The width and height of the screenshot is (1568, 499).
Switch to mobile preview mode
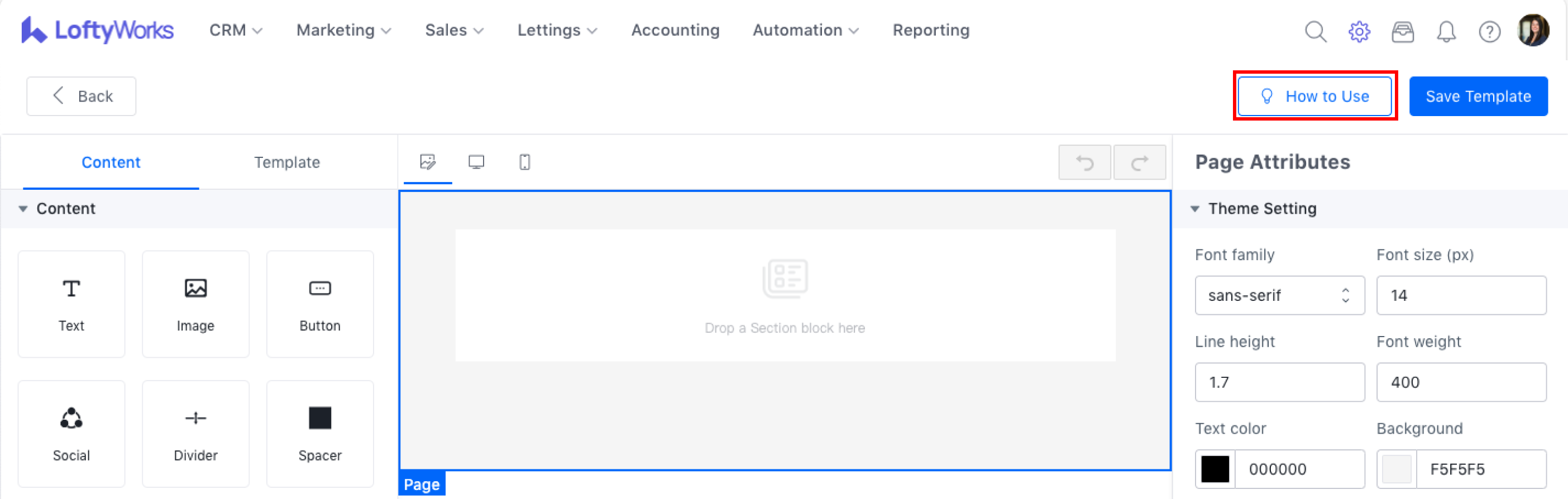[524, 162]
